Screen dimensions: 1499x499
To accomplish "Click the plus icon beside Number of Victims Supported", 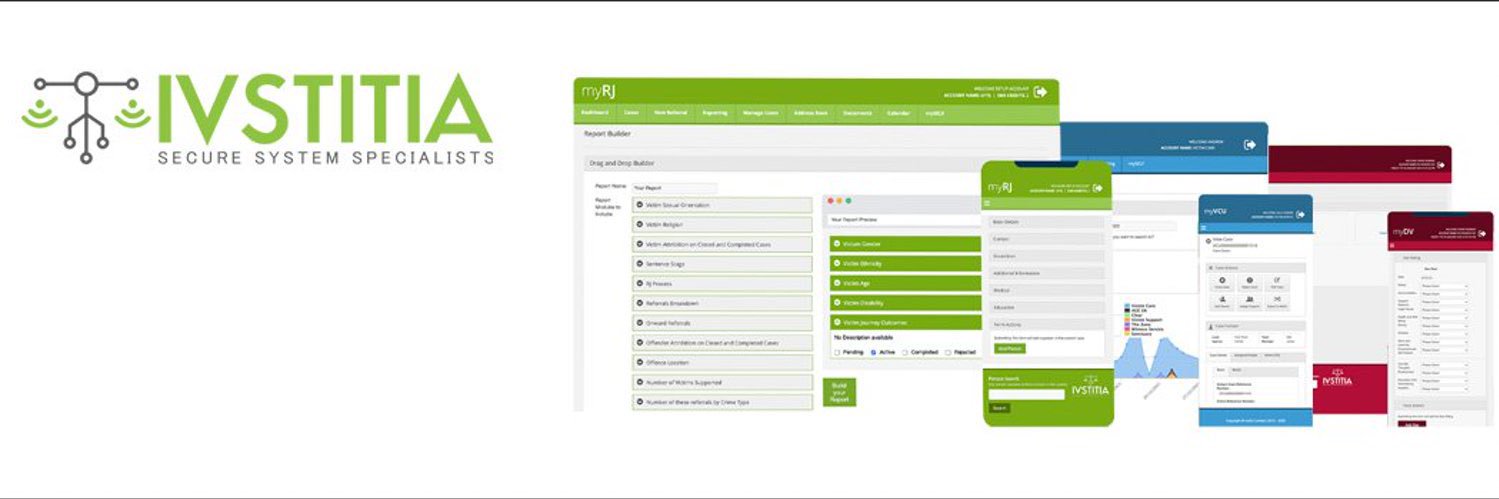I will click(x=640, y=382).
